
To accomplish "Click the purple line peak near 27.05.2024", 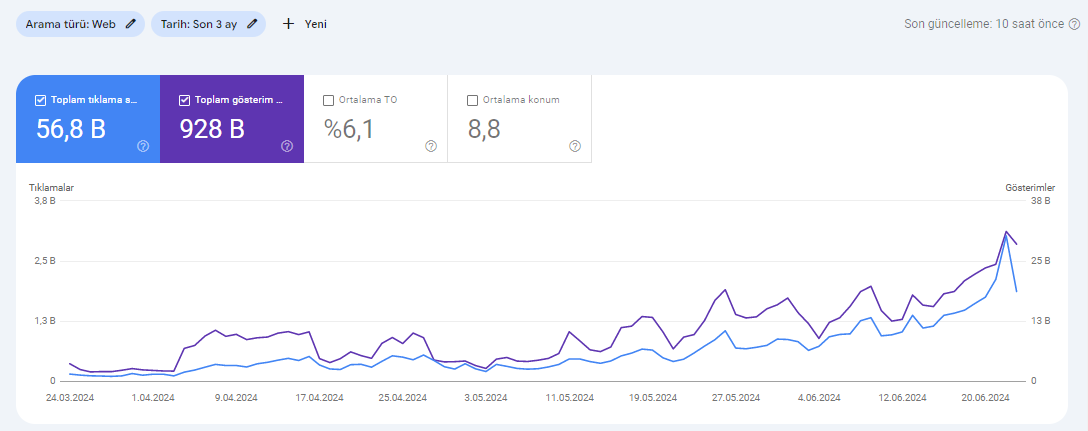I will pyautogui.click(x=728, y=289).
